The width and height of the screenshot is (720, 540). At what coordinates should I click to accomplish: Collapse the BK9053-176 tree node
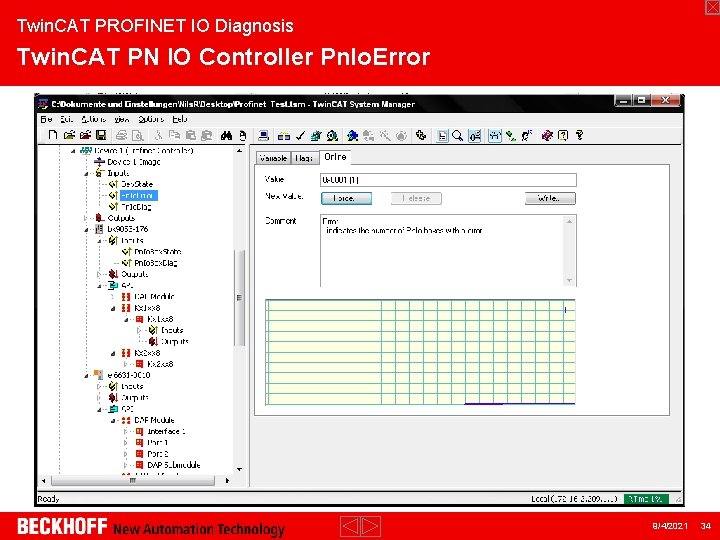pos(86,230)
